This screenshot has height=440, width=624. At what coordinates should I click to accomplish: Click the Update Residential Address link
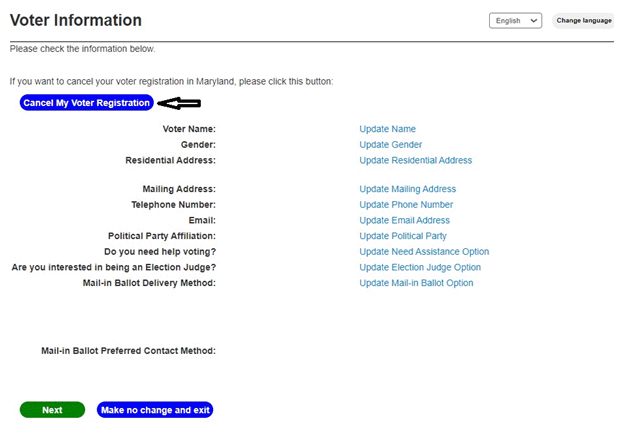point(415,160)
